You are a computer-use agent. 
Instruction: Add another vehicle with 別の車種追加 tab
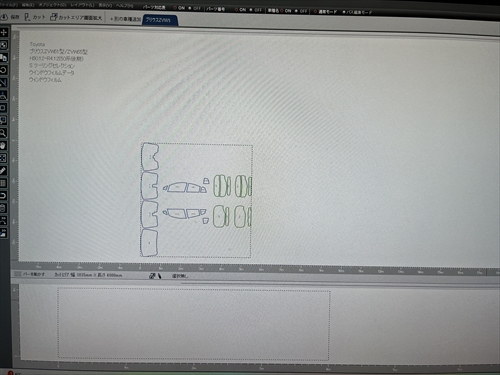[x=125, y=19]
